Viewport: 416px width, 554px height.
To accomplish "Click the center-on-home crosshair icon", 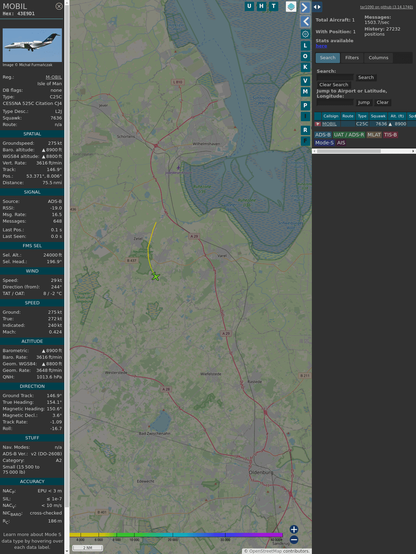I will 305,34.
